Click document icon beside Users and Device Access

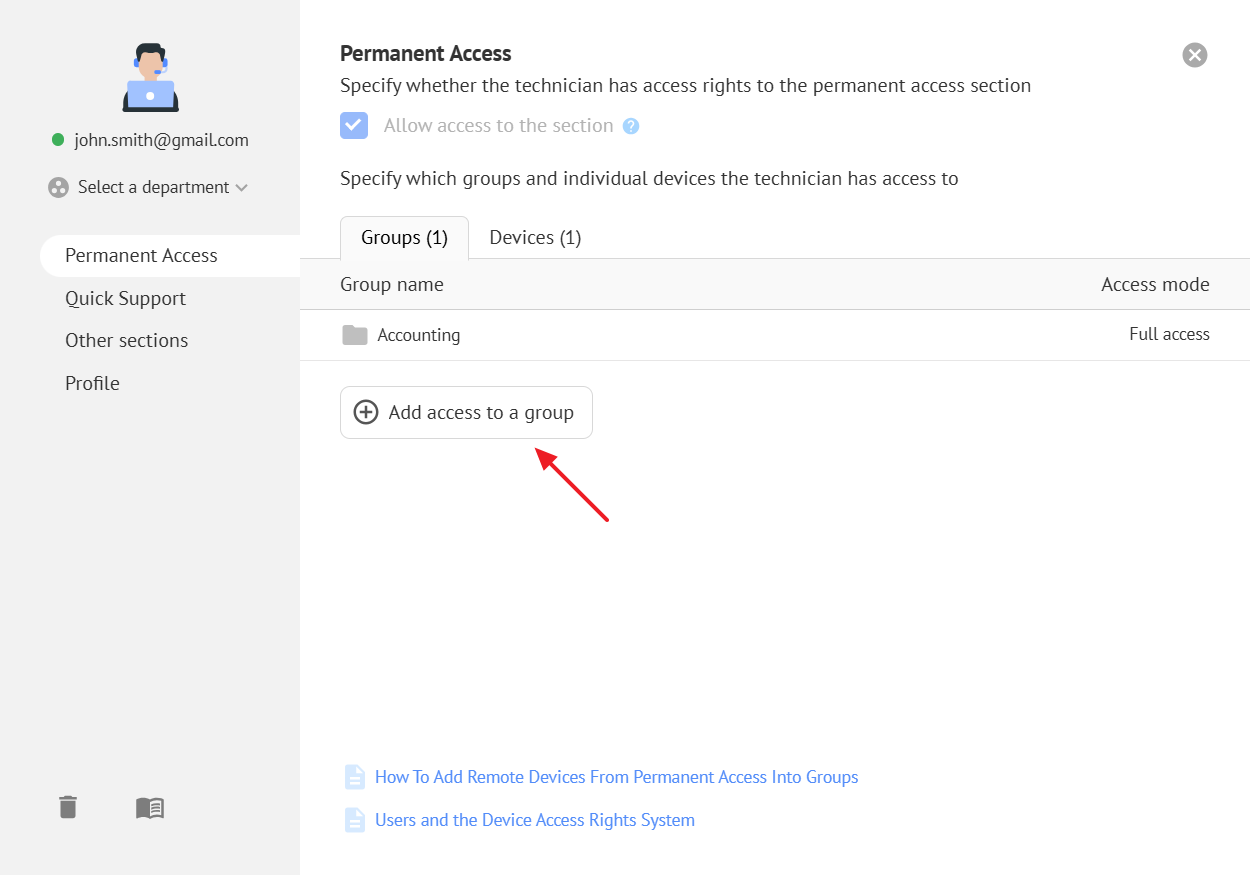[x=355, y=820]
